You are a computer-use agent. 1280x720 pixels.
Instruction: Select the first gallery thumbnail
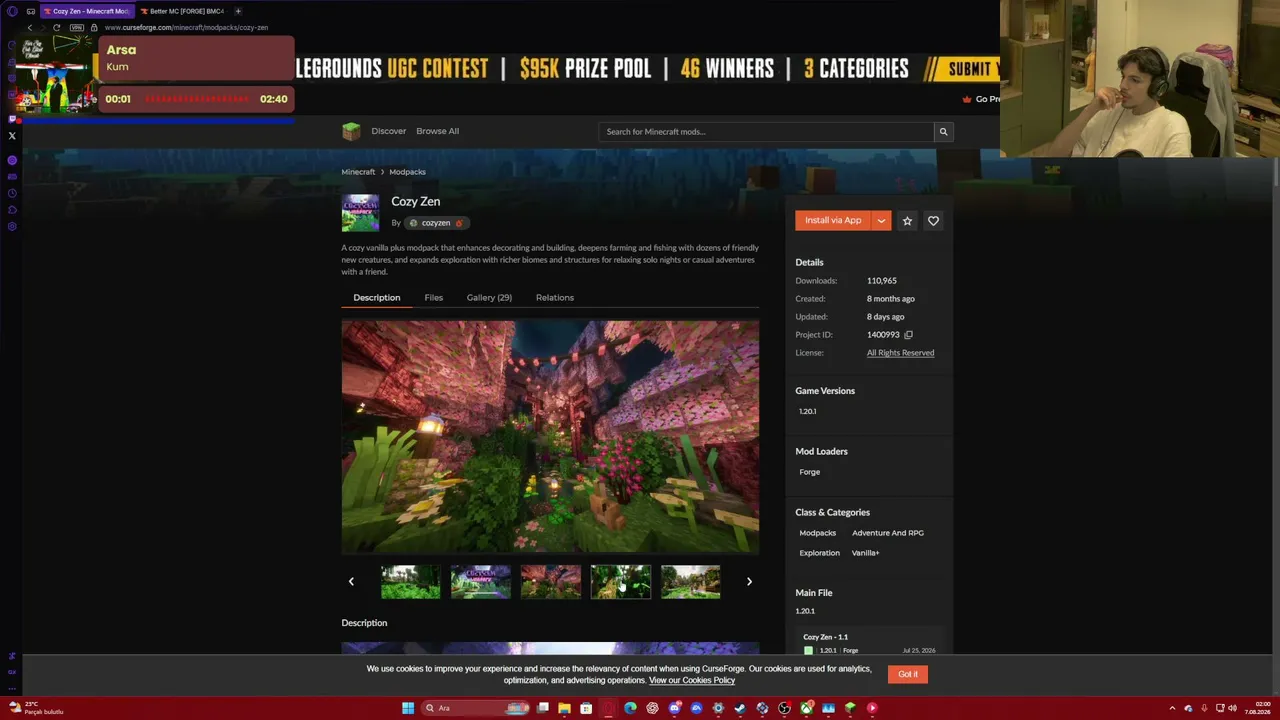[410, 582]
